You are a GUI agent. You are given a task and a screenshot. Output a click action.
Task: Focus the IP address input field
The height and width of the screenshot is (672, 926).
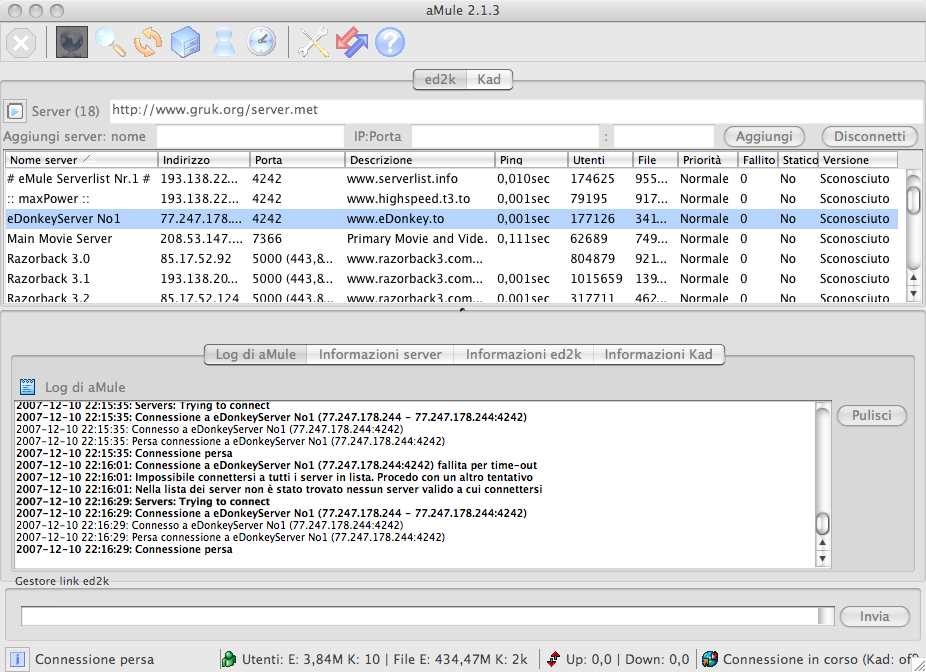tap(506, 136)
